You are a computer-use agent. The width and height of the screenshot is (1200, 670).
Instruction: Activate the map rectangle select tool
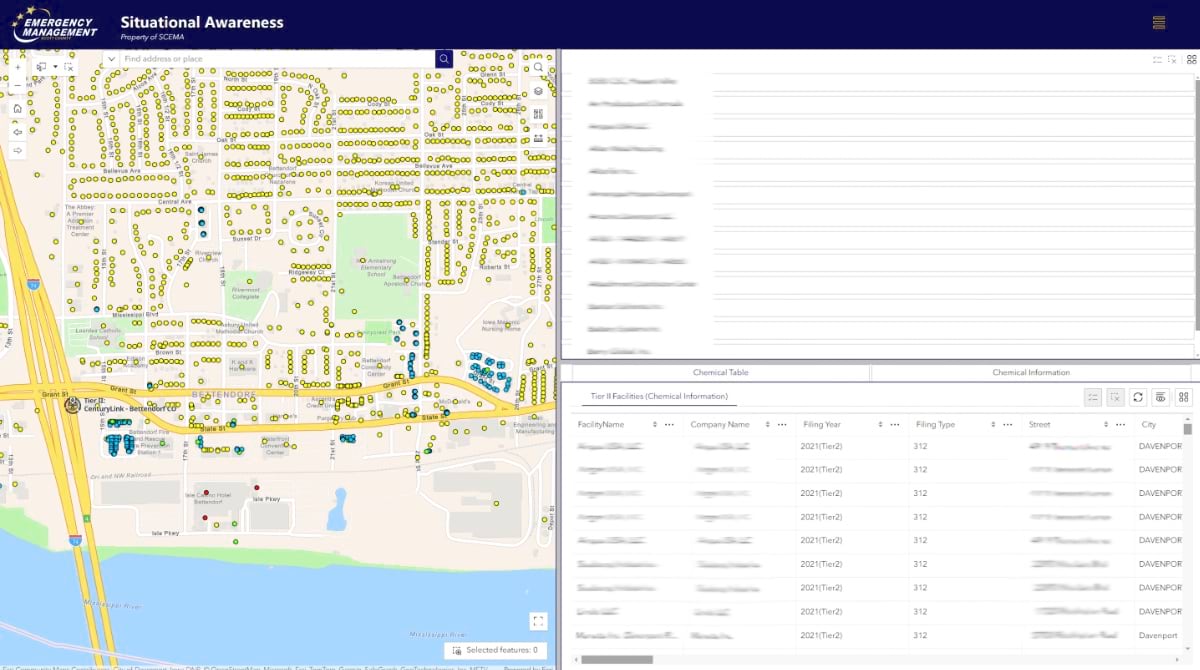(41, 67)
